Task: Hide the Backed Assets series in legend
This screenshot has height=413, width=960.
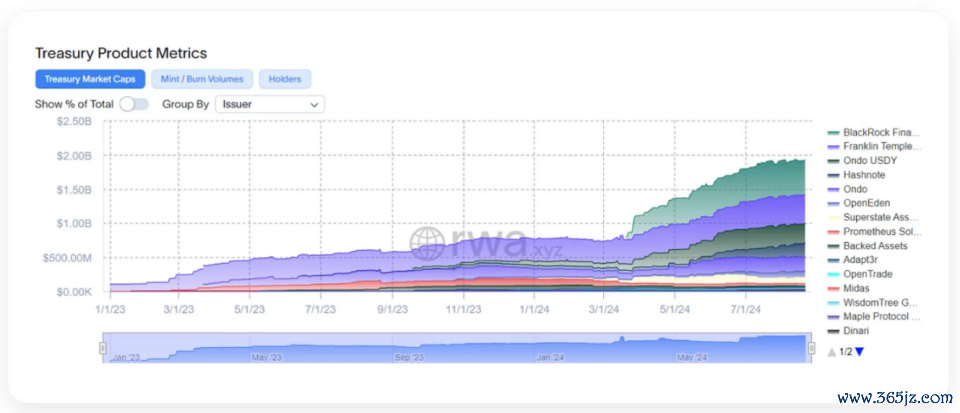Action: point(875,246)
